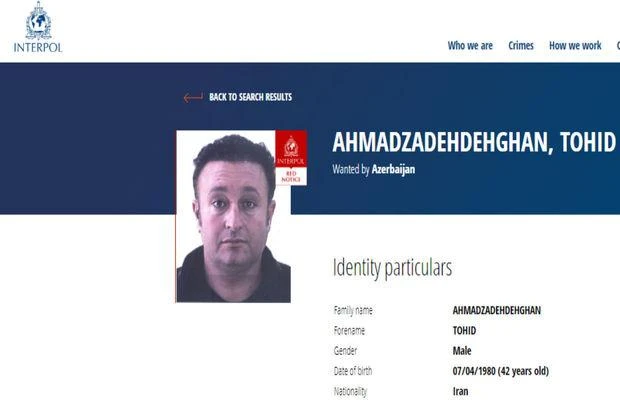Viewport: 620px width, 413px height.
Task: Click the nationality value Iran
Action: [460, 391]
